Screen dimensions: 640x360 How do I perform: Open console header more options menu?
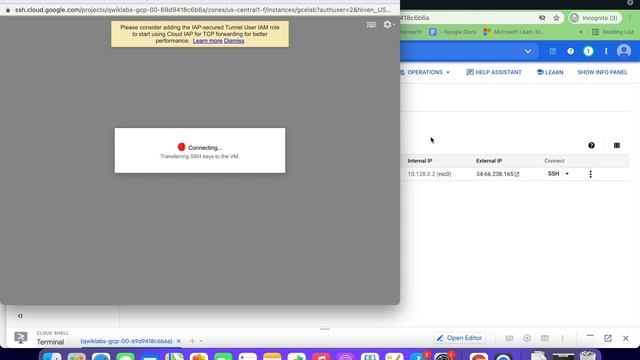[x=606, y=51]
